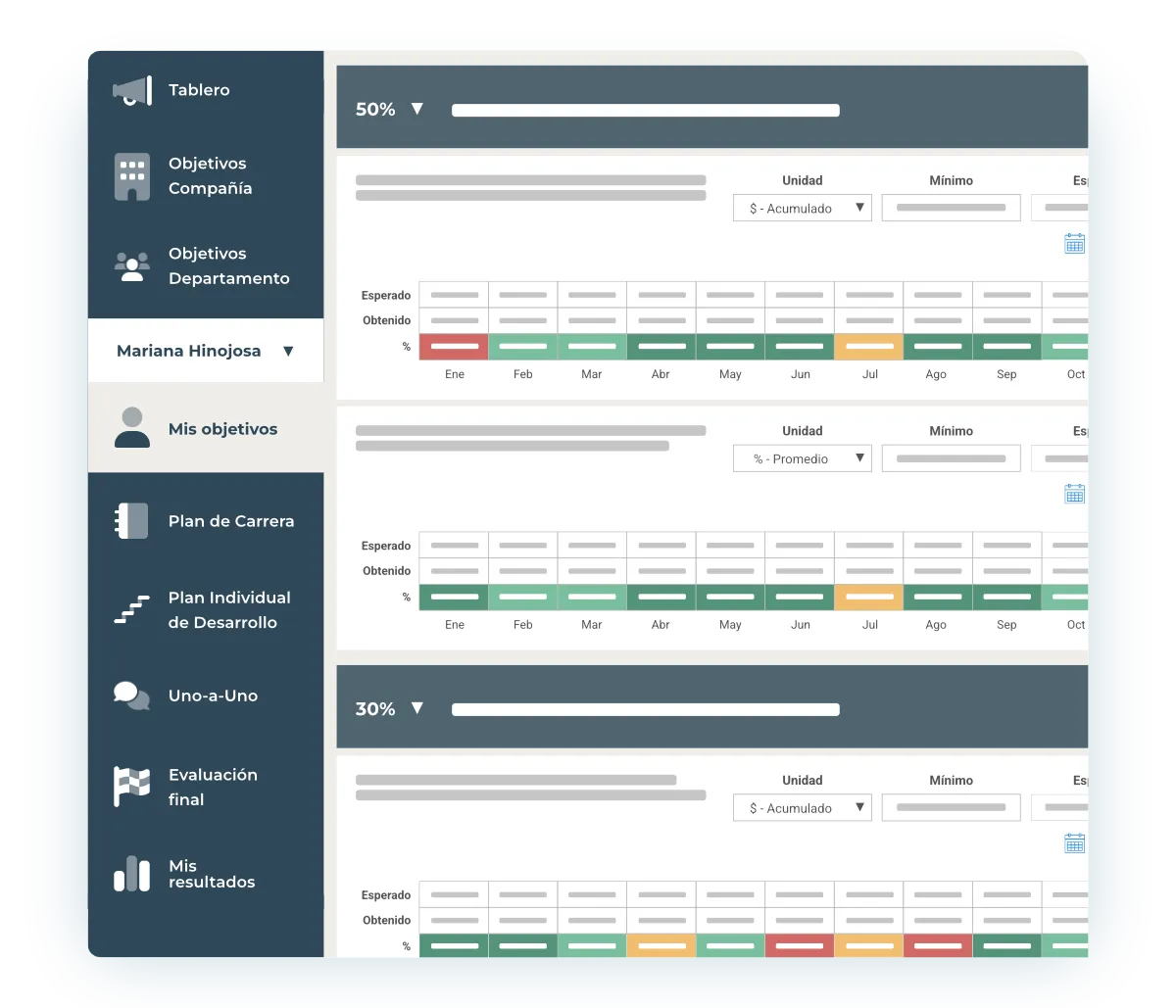This screenshot has width=1176, height=1008.
Task: Click the Mis objetivos person icon
Action: [131, 428]
